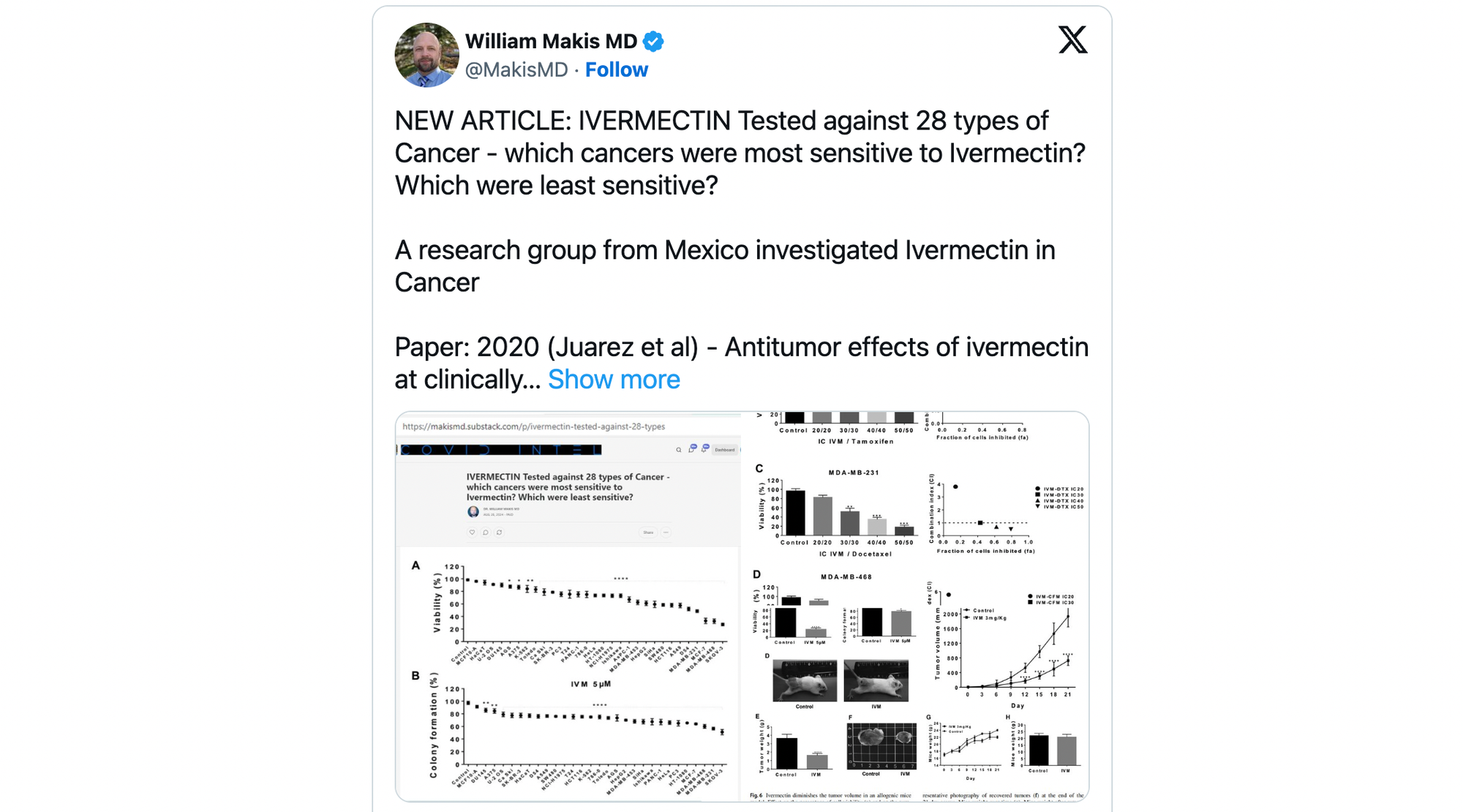Click the COVID INTEL banner logo
The image size is (1463, 812).
click(x=501, y=450)
